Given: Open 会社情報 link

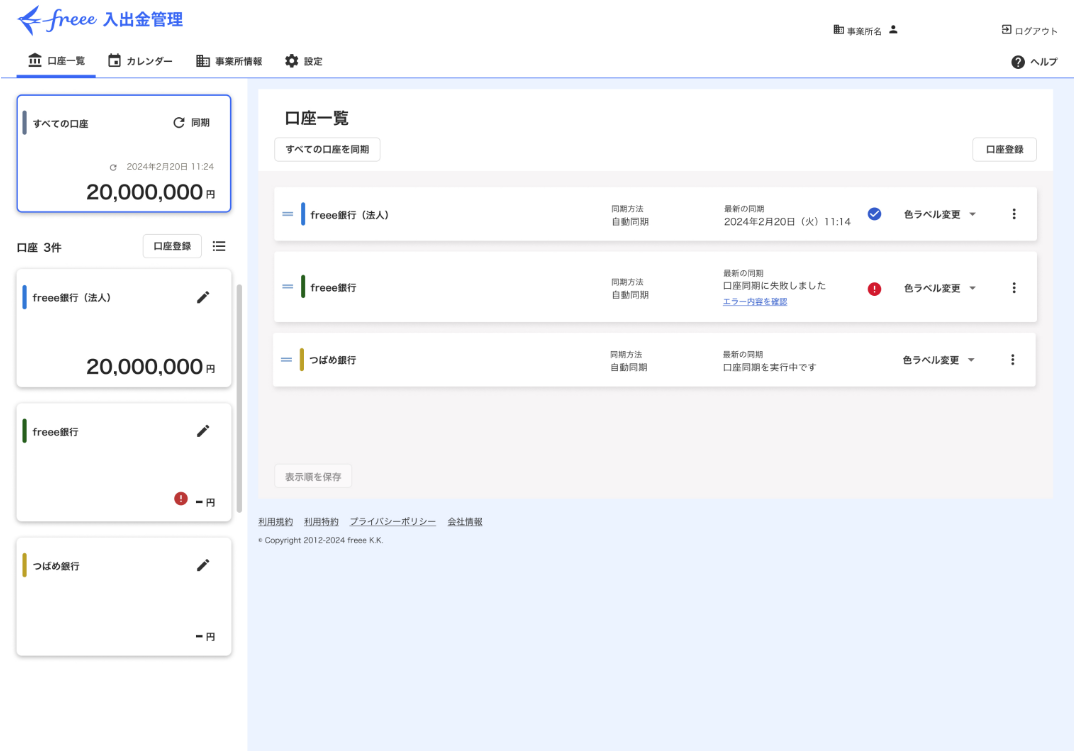Looking at the screenshot, I should pyautogui.click(x=465, y=521).
